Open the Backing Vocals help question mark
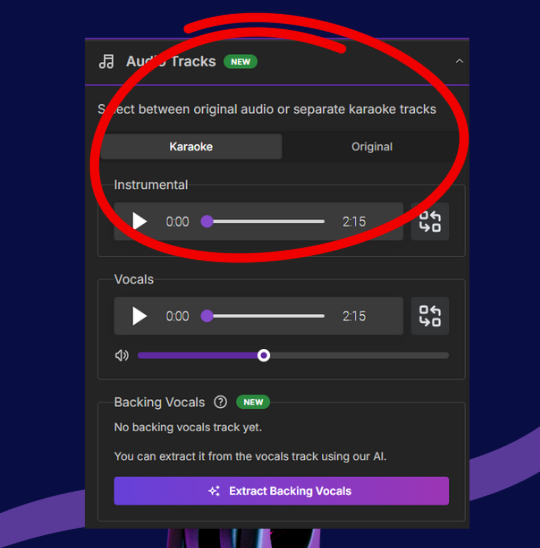This screenshot has height=548, width=540. coord(221,402)
